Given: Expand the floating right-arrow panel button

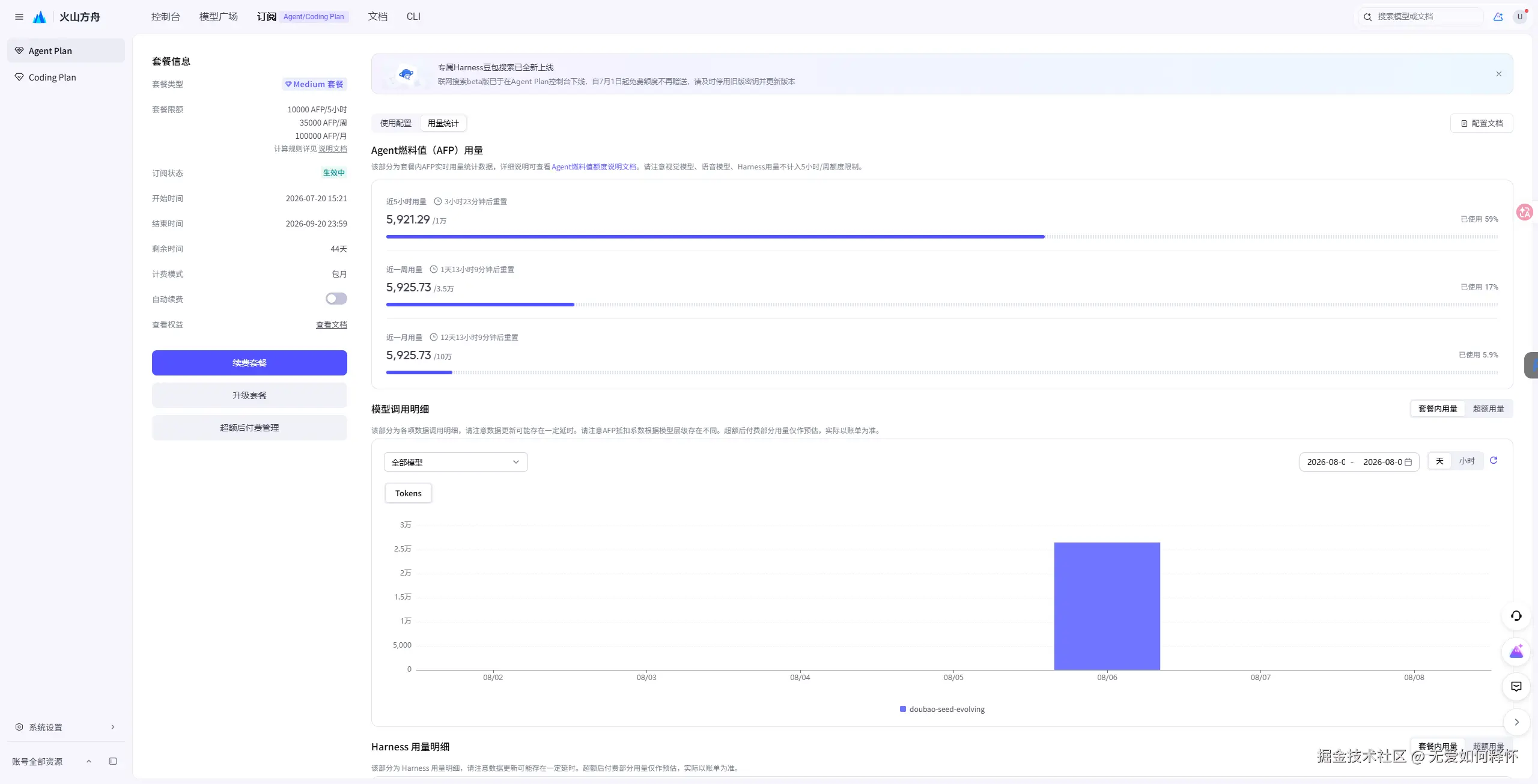Looking at the screenshot, I should tap(1516, 722).
